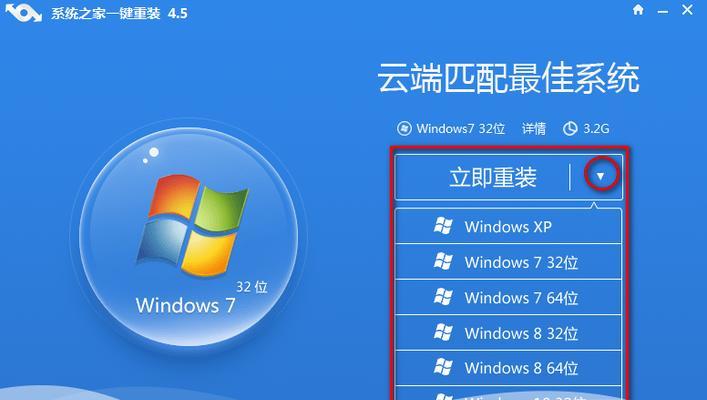Select Windows 7 32位 from the list
The width and height of the screenshot is (707, 400).
pos(508,262)
